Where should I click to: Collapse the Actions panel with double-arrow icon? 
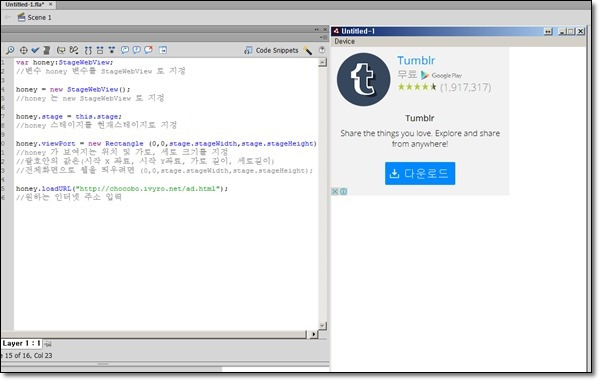coord(316,29)
